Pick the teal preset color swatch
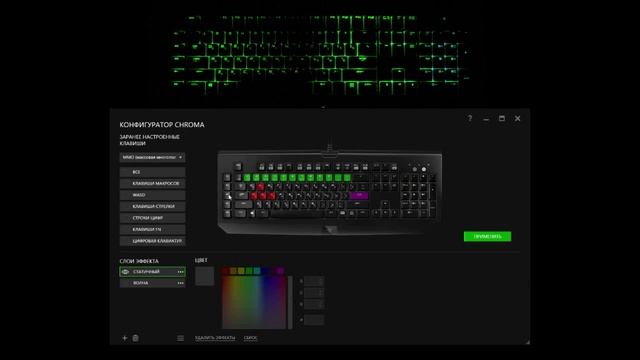Viewport: 640px width, 360px height. point(257,271)
